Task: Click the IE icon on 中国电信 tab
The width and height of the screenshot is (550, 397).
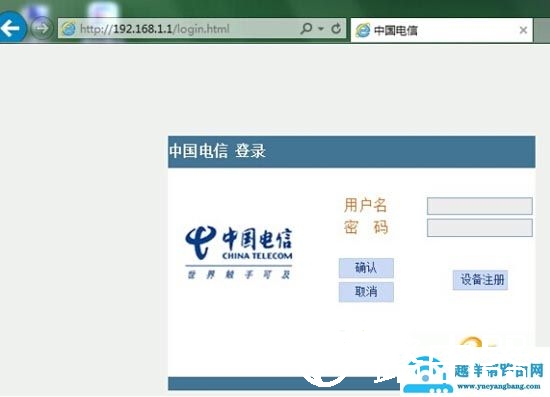Action: (362, 30)
